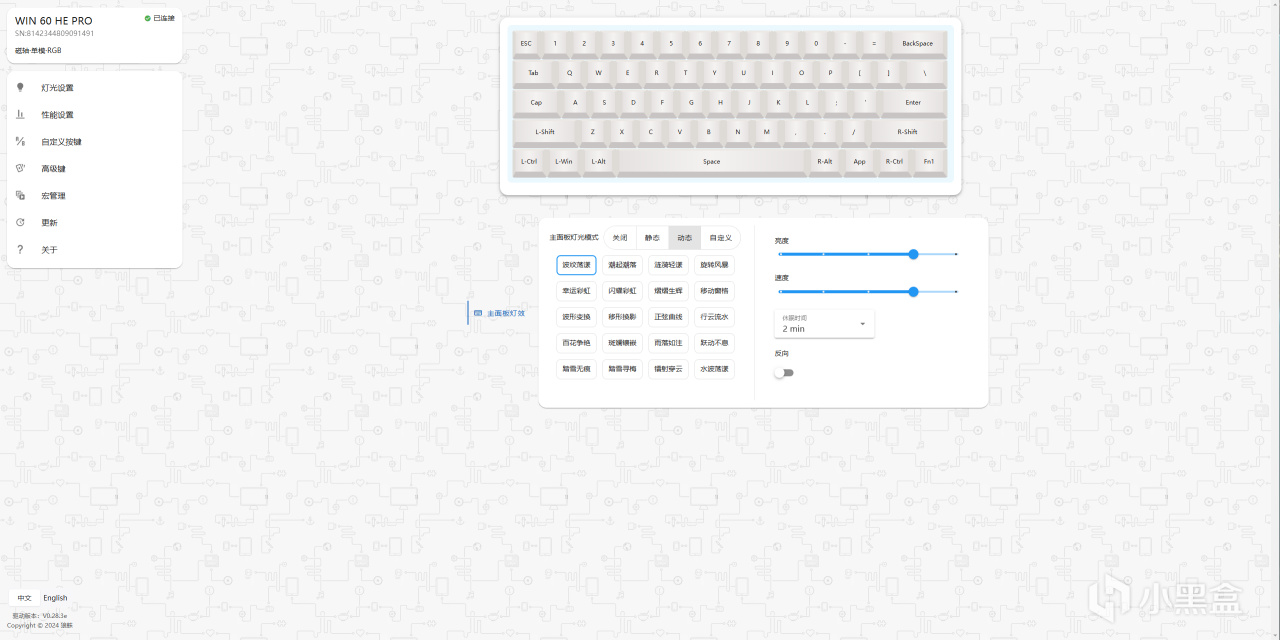Select the Tab key on keyboard preview
This screenshot has height=640, width=1280.
tap(533, 73)
